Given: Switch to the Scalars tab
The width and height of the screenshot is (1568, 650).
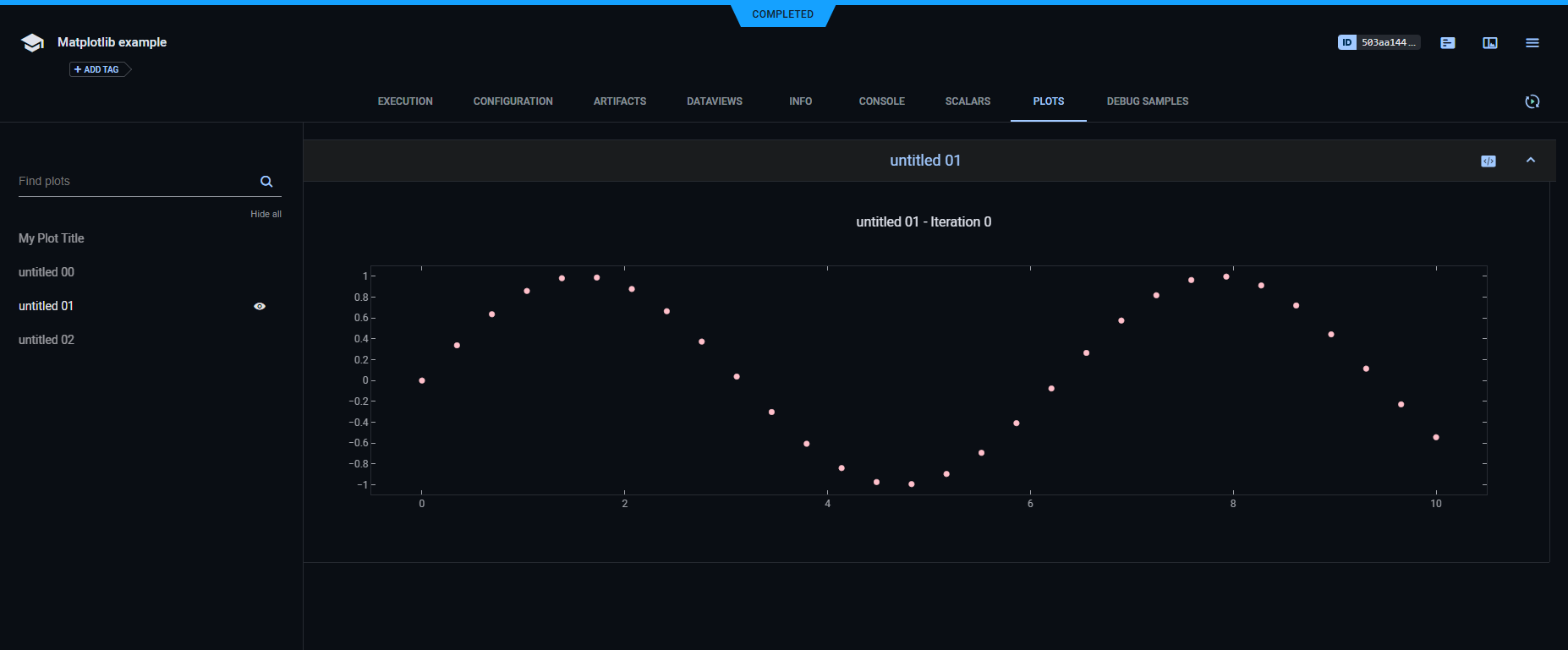Looking at the screenshot, I should click(x=968, y=101).
